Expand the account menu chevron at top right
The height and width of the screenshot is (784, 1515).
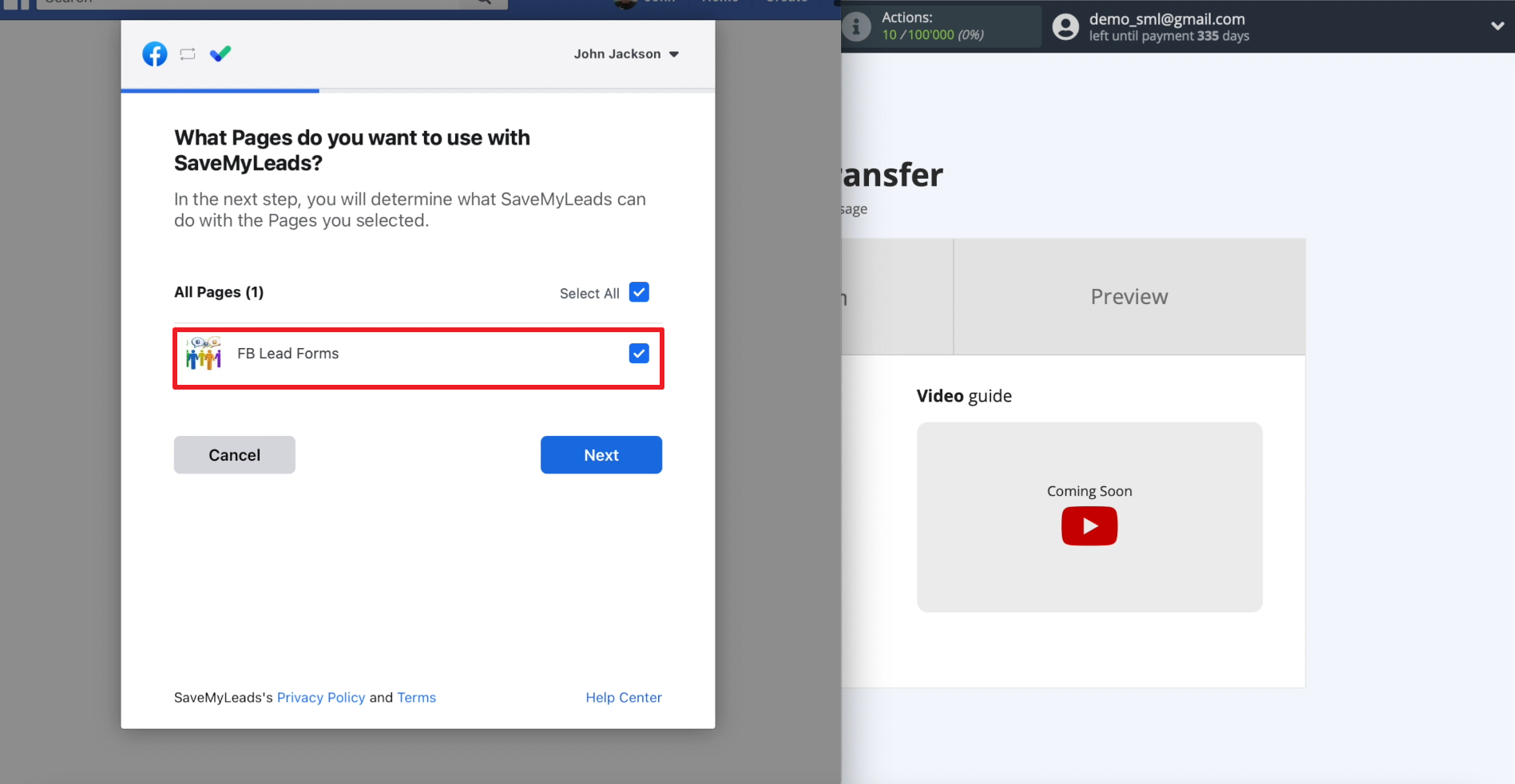pyautogui.click(x=1497, y=26)
